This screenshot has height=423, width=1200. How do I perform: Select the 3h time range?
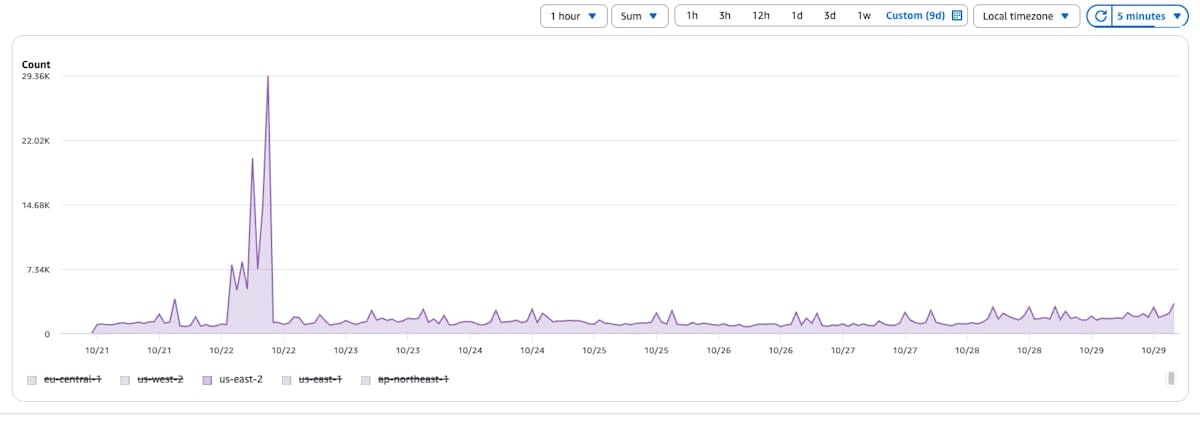click(x=725, y=16)
